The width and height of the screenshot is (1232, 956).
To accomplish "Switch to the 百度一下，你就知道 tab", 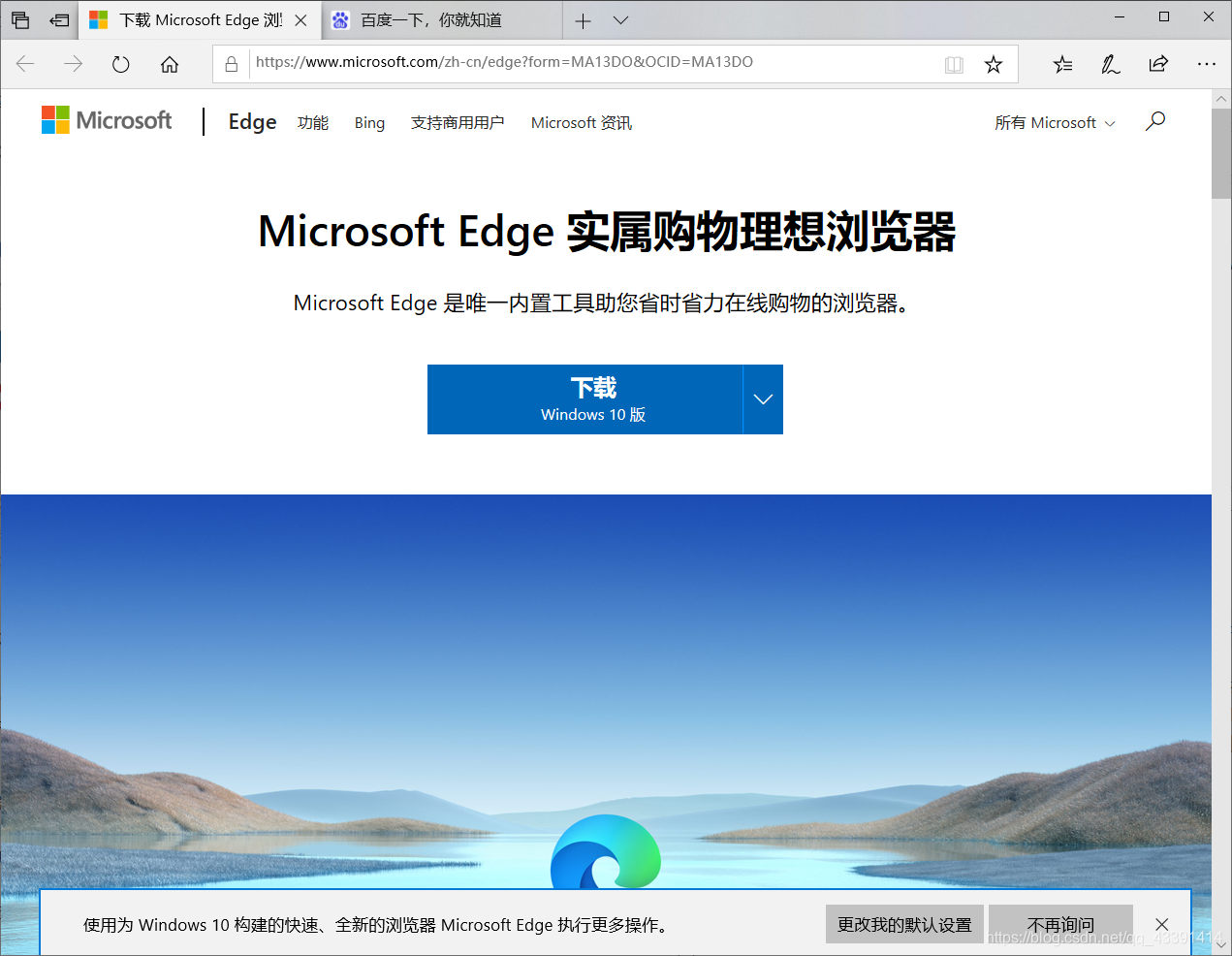I will [441, 20].
